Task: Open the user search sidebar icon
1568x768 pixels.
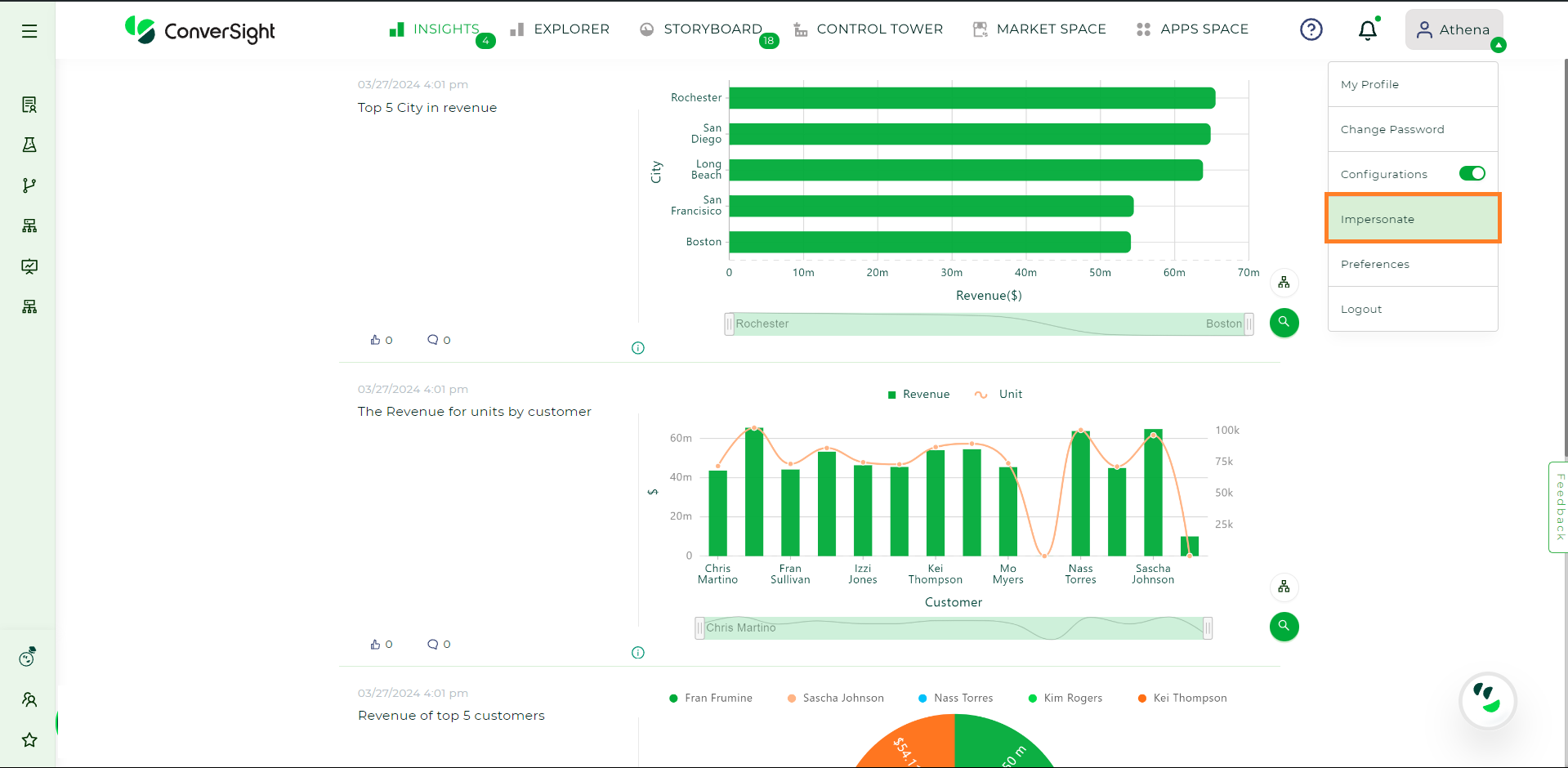Action: click(x=29, y=699)
